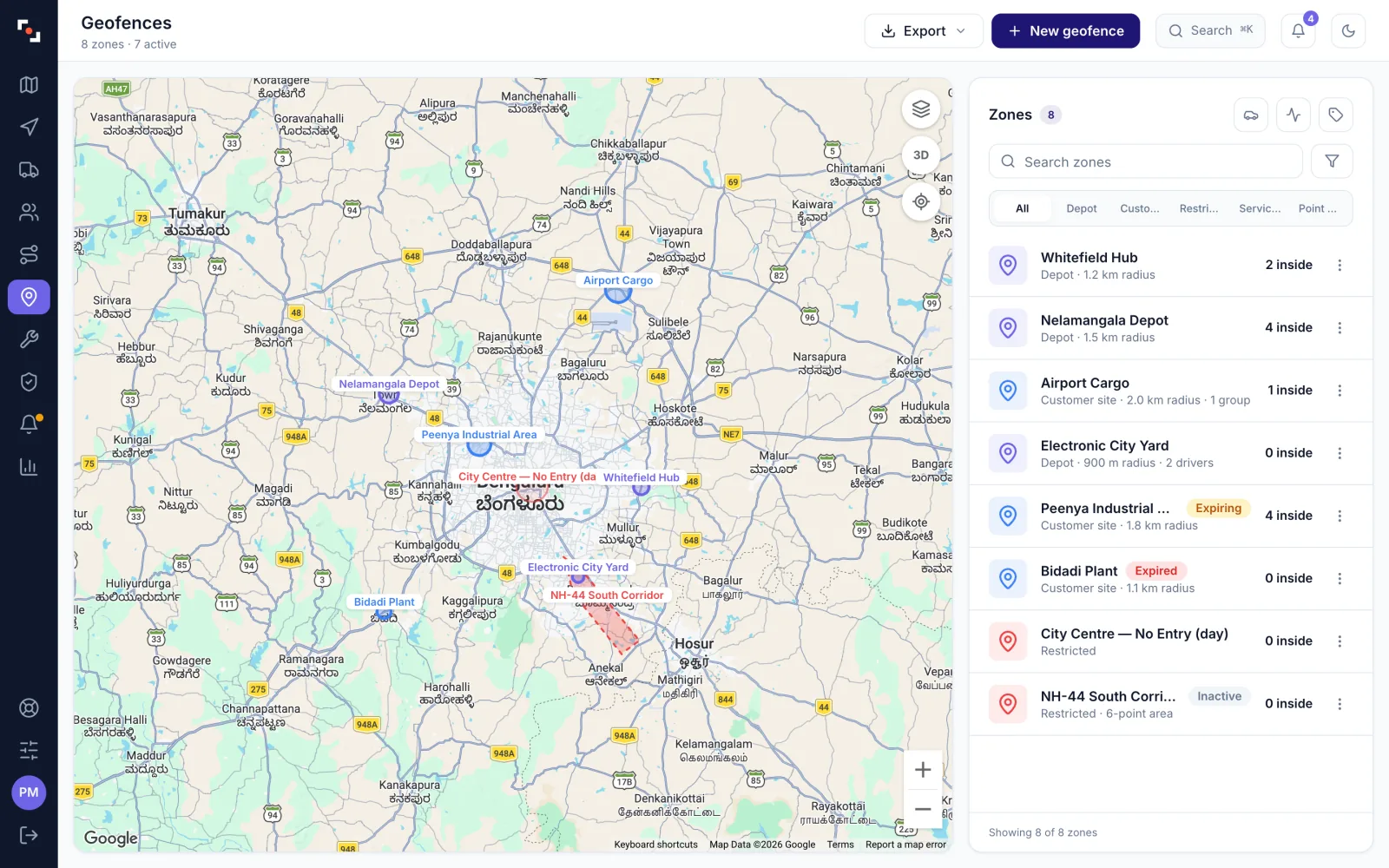Open more options for Nelamangala Depot
The image size is (1389, 868).
click(x=1340, y=328)
